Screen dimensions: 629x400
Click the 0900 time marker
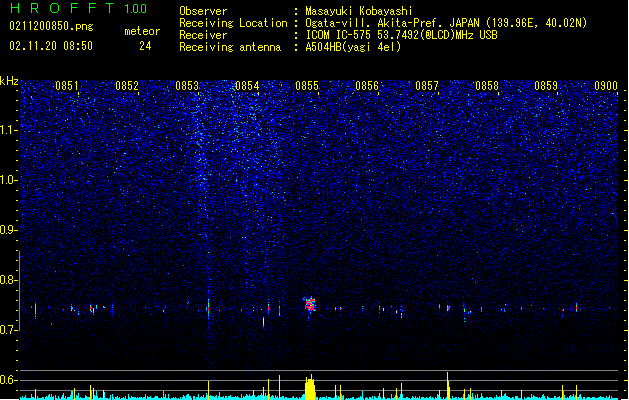pos(606,86)
